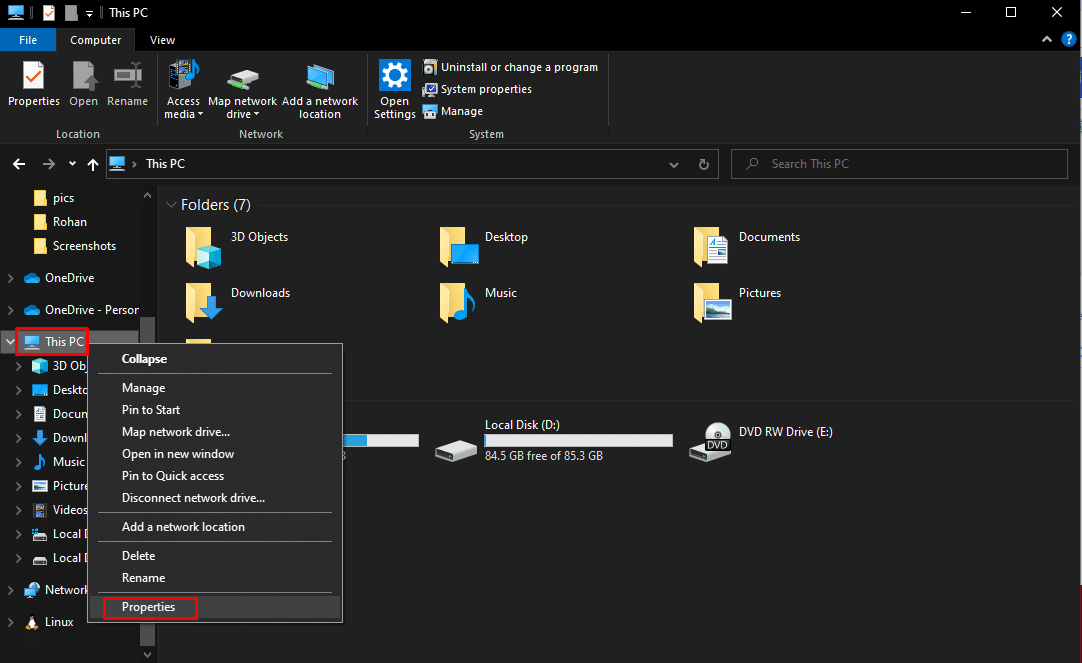
Task: Click Manage in the ribbon System group
Action: (x=453, y=111)
